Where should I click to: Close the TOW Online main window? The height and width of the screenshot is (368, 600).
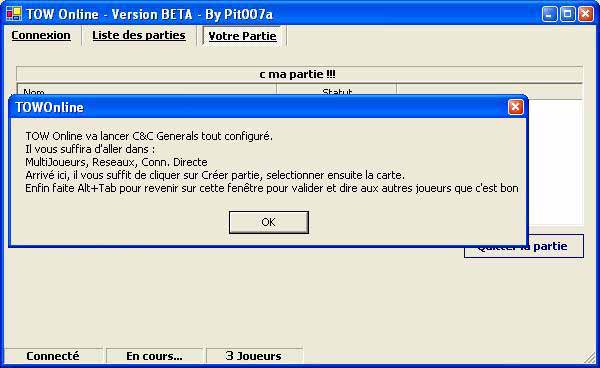coord(586,14)
